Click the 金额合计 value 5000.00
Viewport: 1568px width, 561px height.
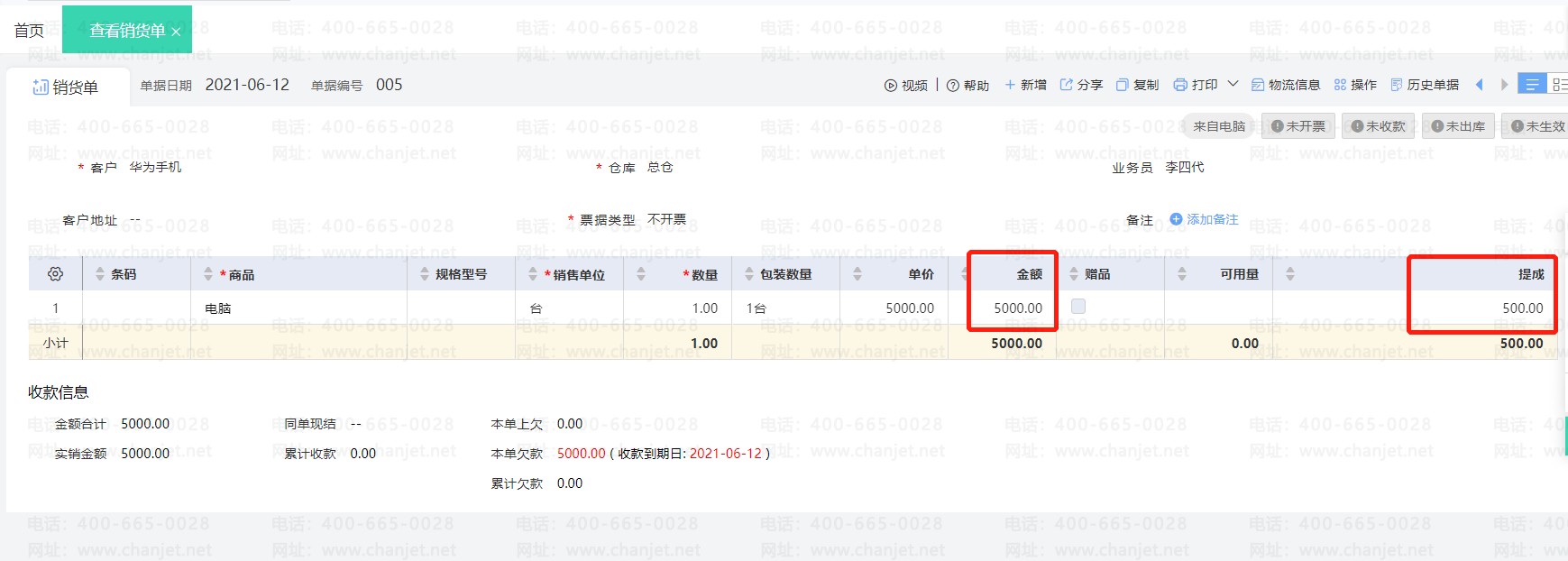(145, 423)
